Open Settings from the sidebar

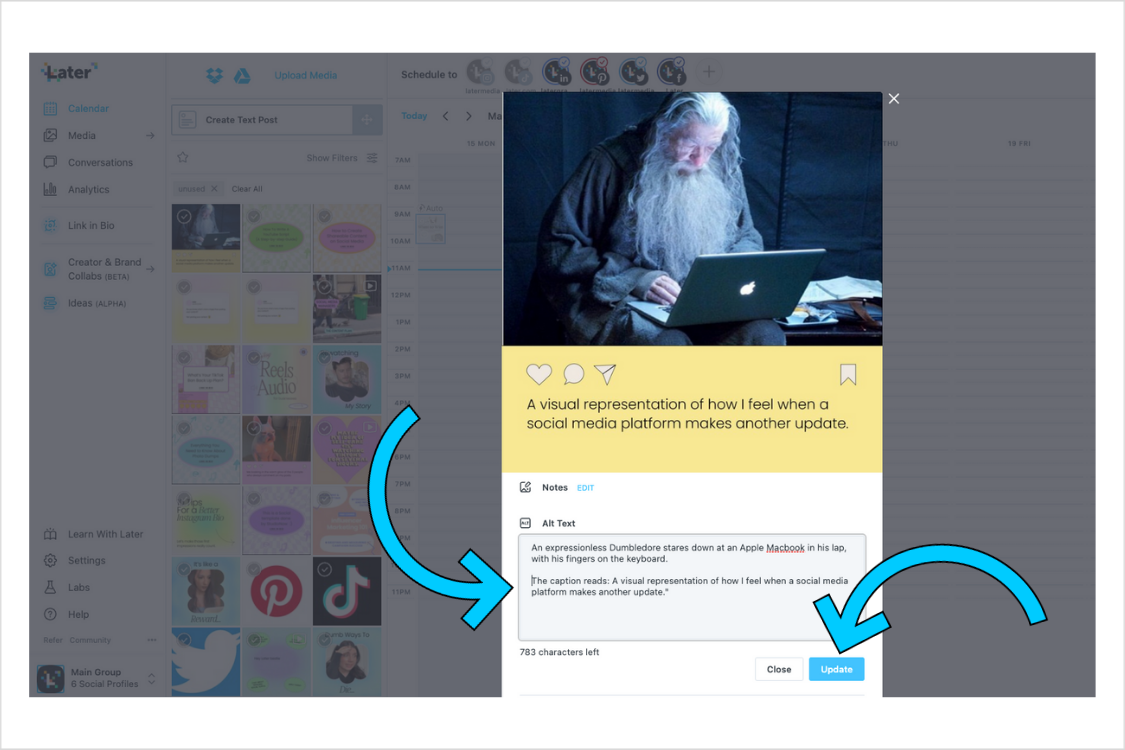[x=88, y=560]
